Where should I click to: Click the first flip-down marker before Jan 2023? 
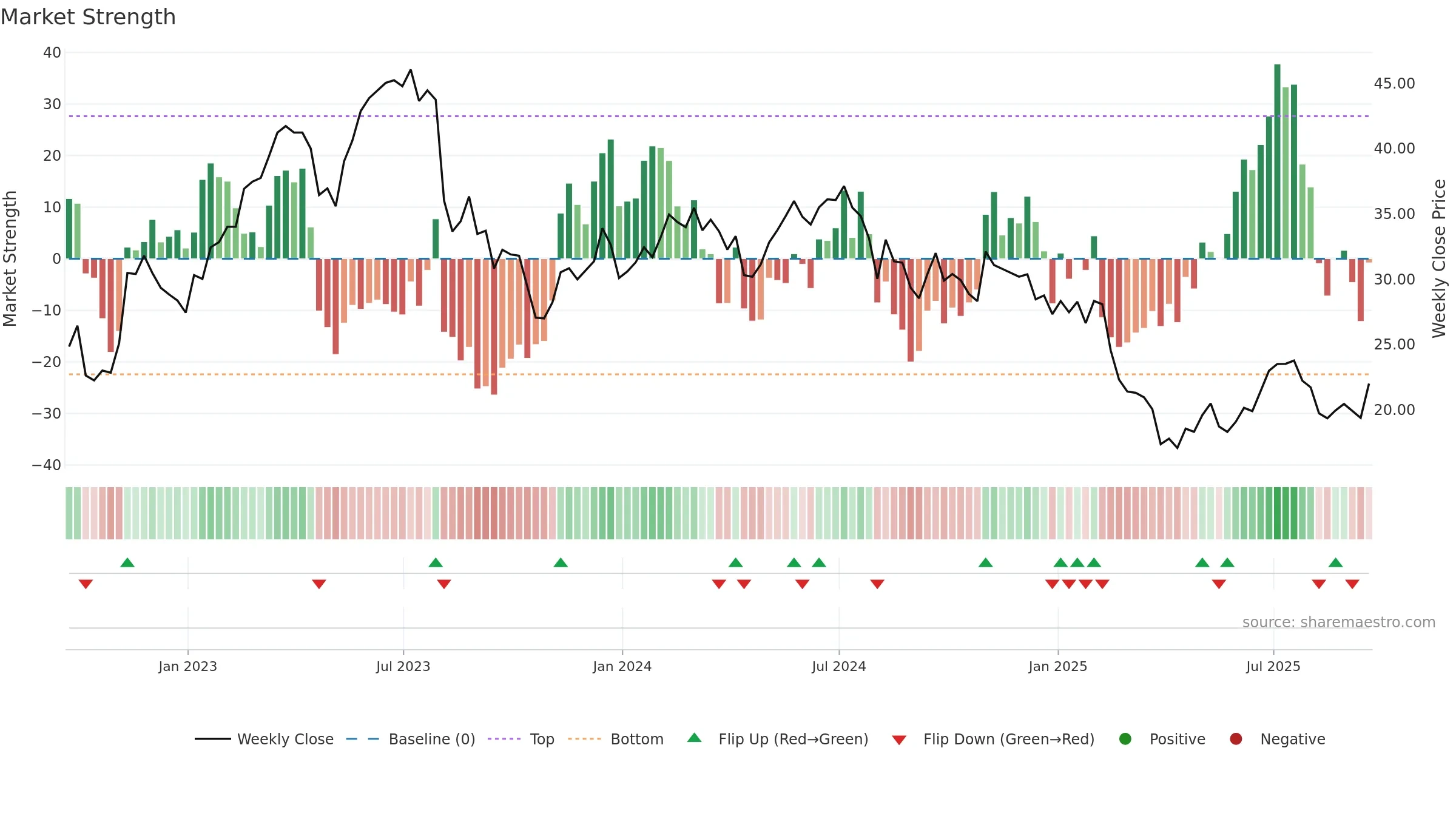[86, 584]
